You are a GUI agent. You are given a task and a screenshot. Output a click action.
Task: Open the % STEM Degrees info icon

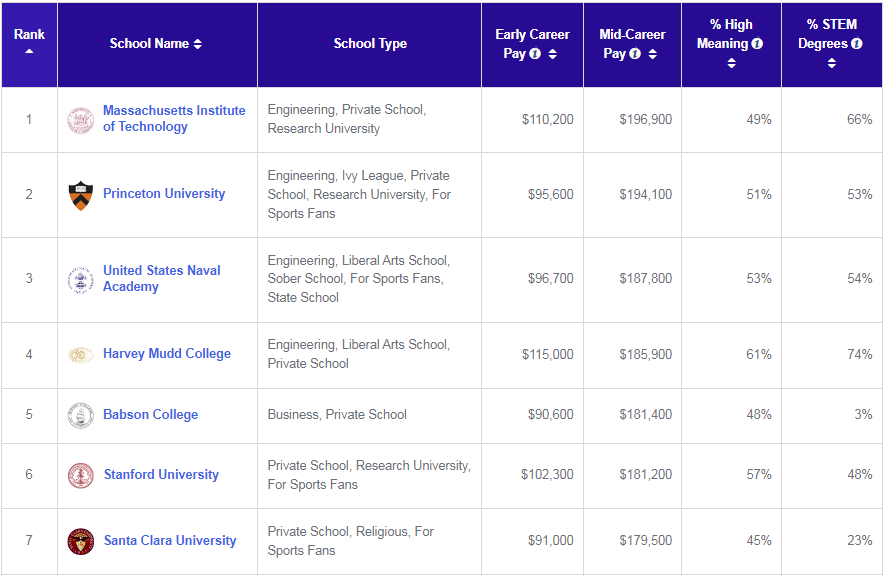[857, 43]
